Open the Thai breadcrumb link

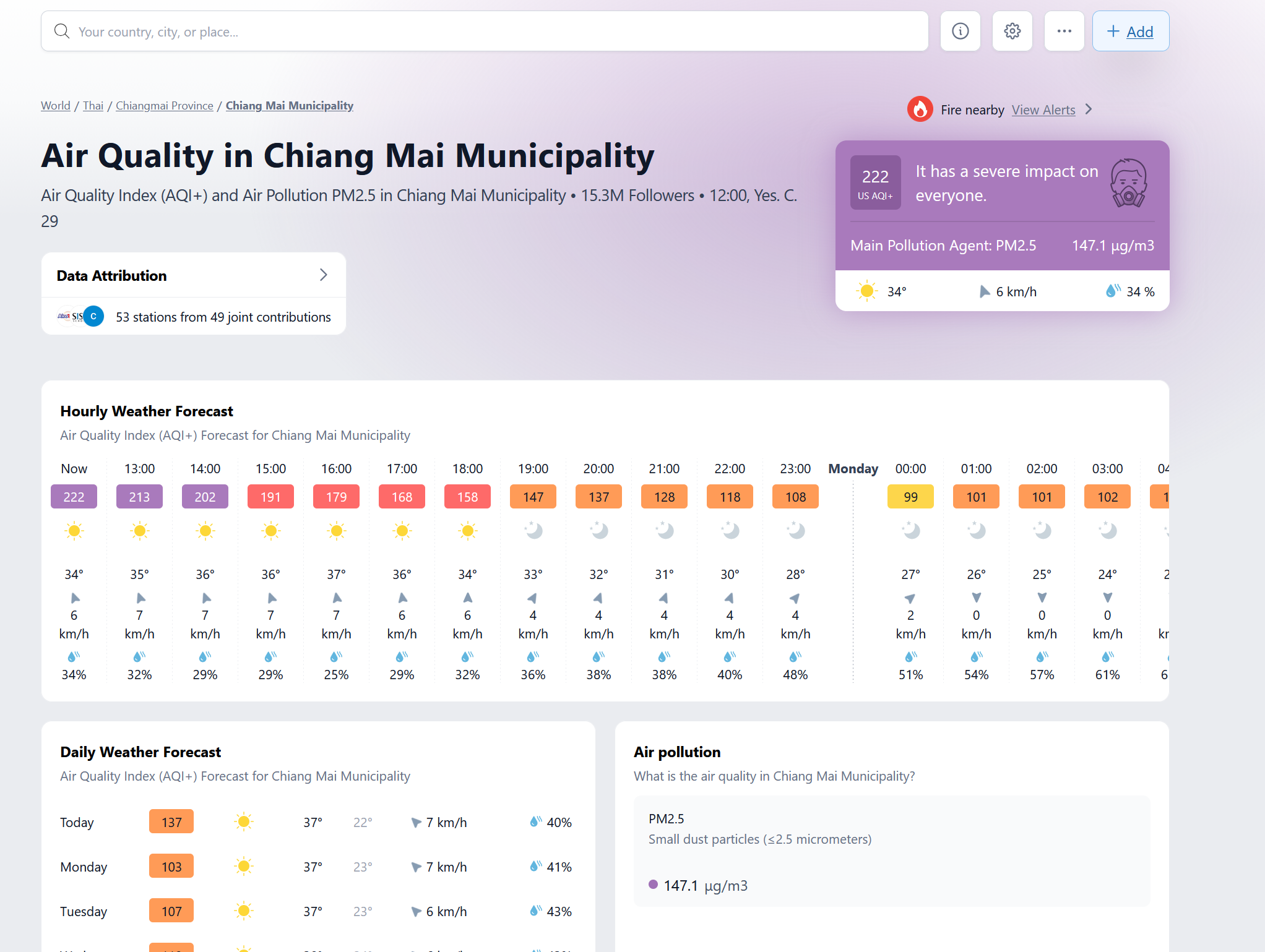pos(93,106)
